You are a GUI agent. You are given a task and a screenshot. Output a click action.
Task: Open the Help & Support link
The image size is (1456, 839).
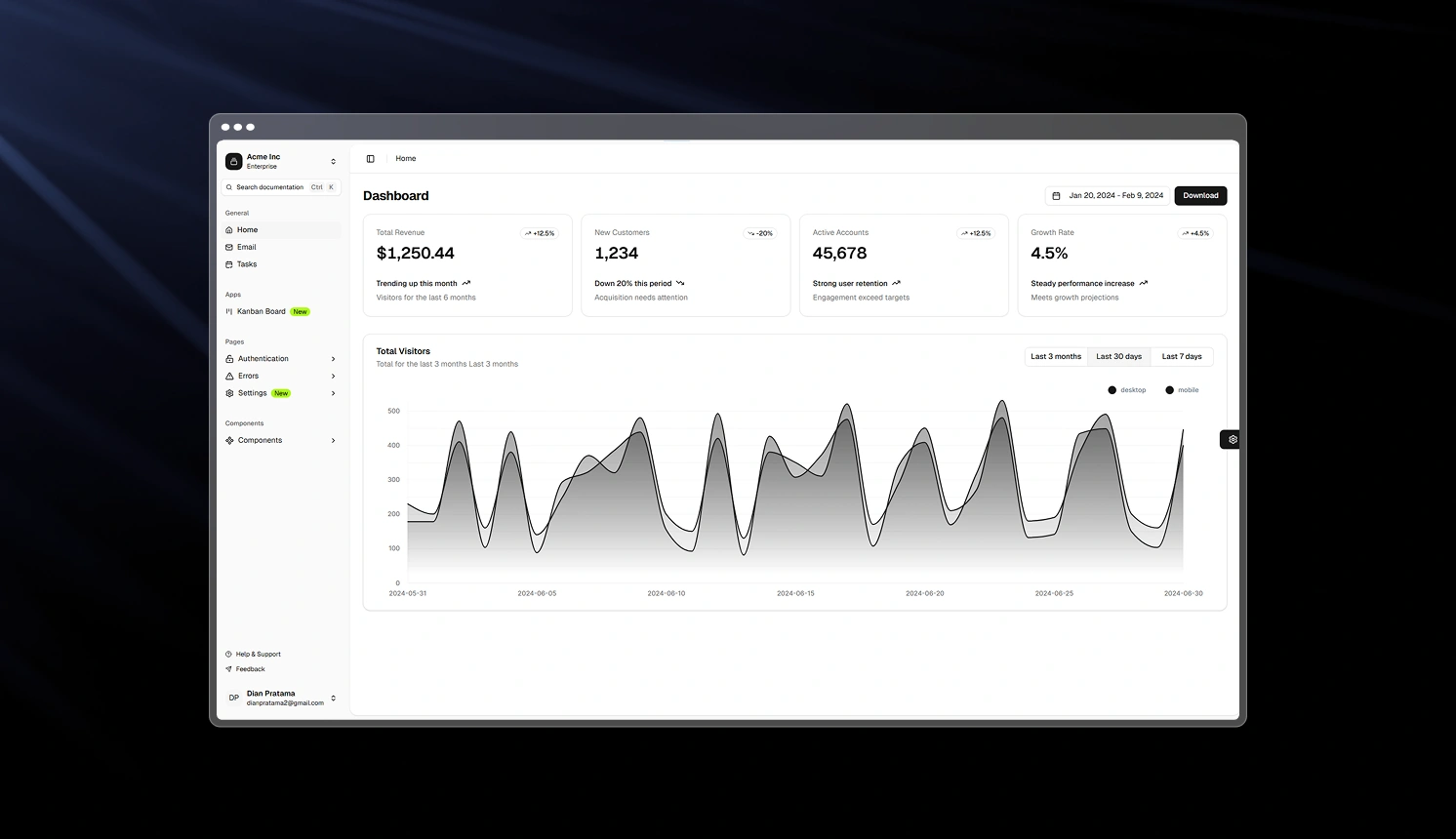pyautogui.click(x=258, y=655)
